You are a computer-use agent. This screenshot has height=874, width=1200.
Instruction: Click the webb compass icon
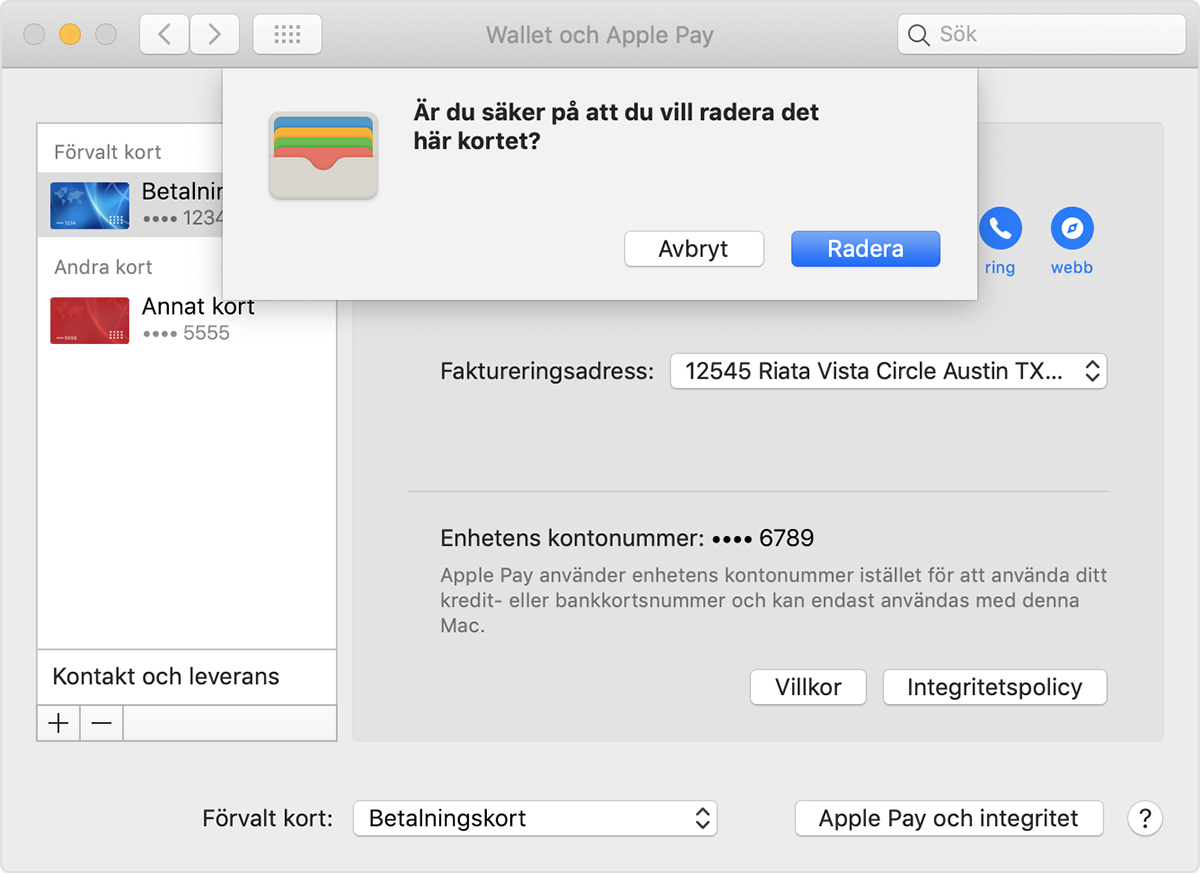(1072, 230)
